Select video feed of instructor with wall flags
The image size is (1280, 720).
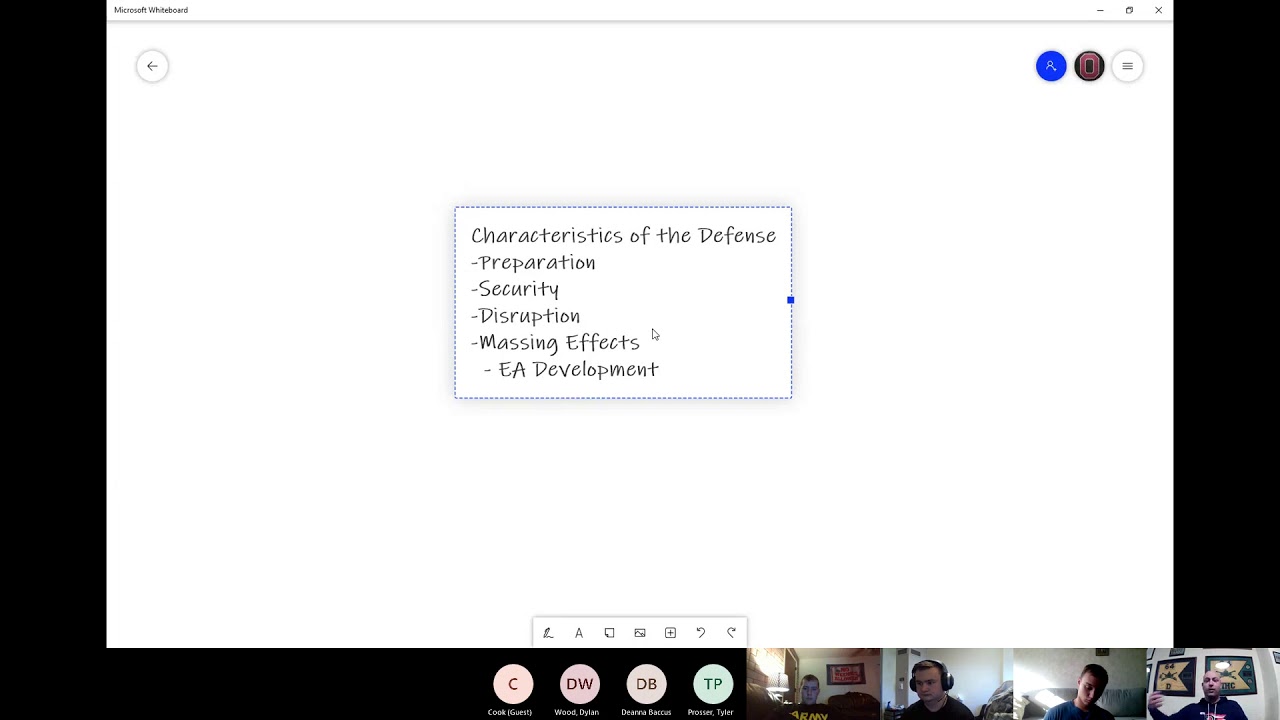click(x=1213, y=684)
